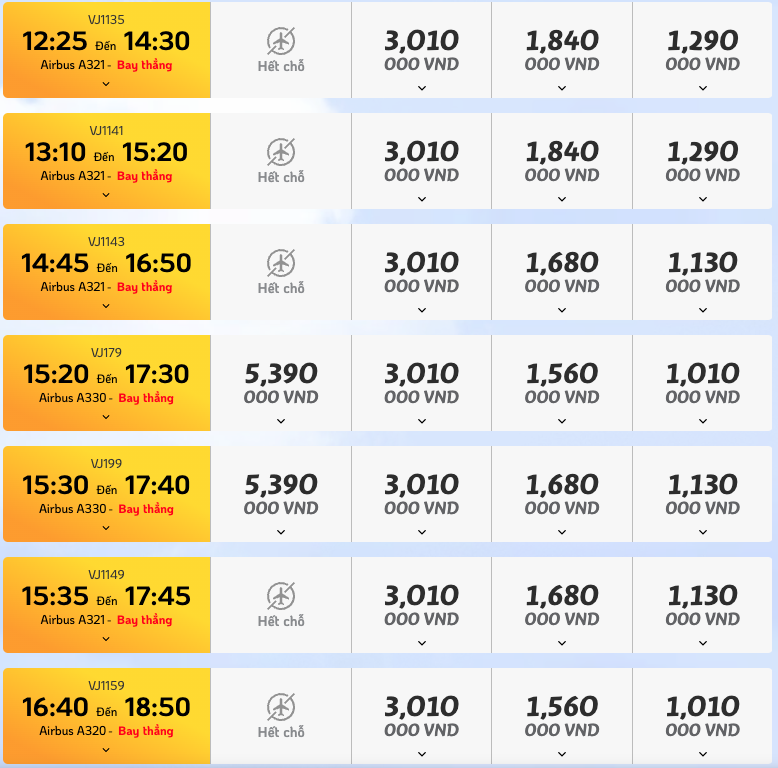Click sold-out plane icon for flight VJ1135
The width and height of the screenshot is (778, 768).
pos(281,41)
